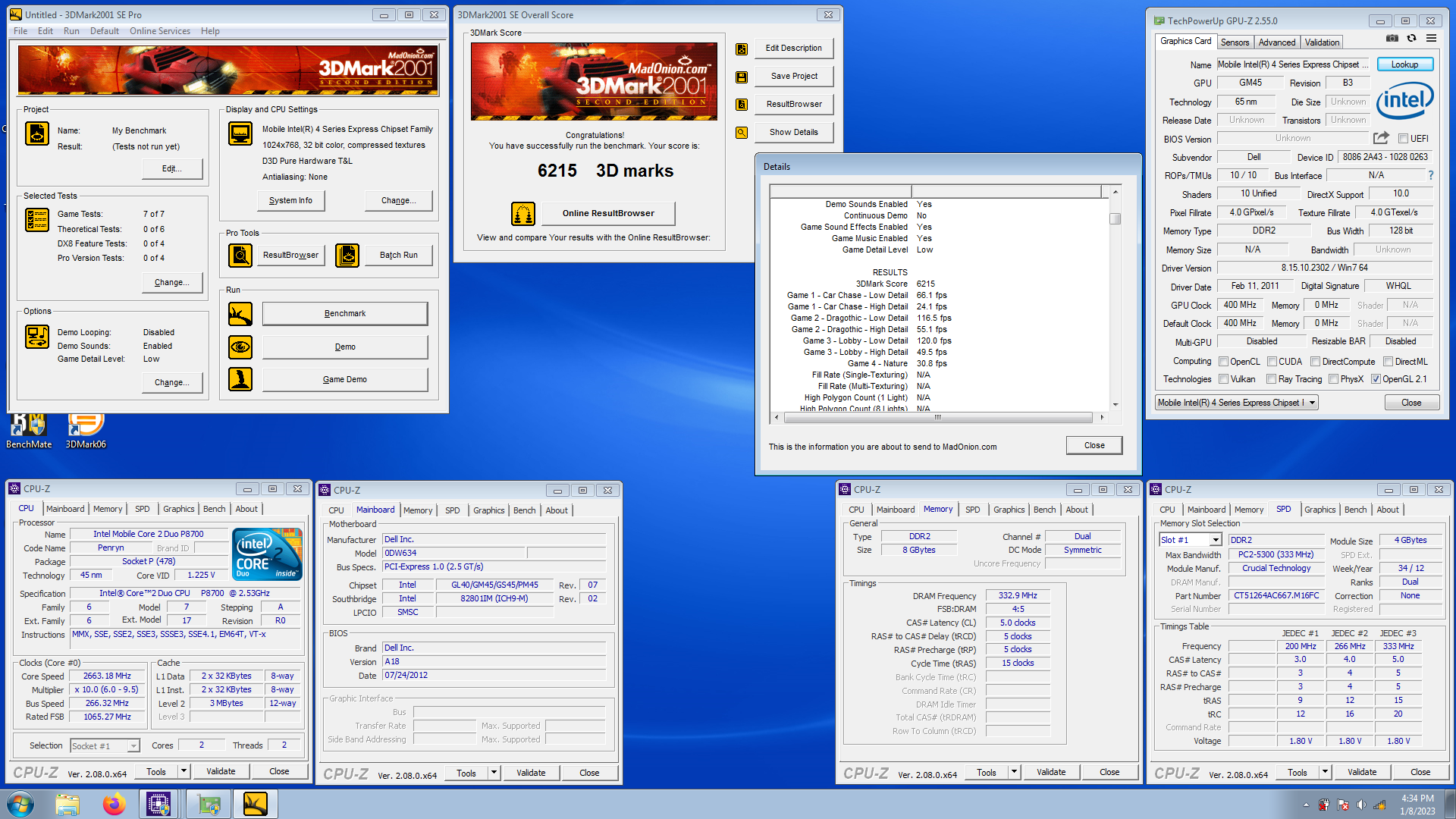This screenshot has width=1456, height=819.
Task: Click the Game Demo icon in the Run group
Action: click(240, 379)
